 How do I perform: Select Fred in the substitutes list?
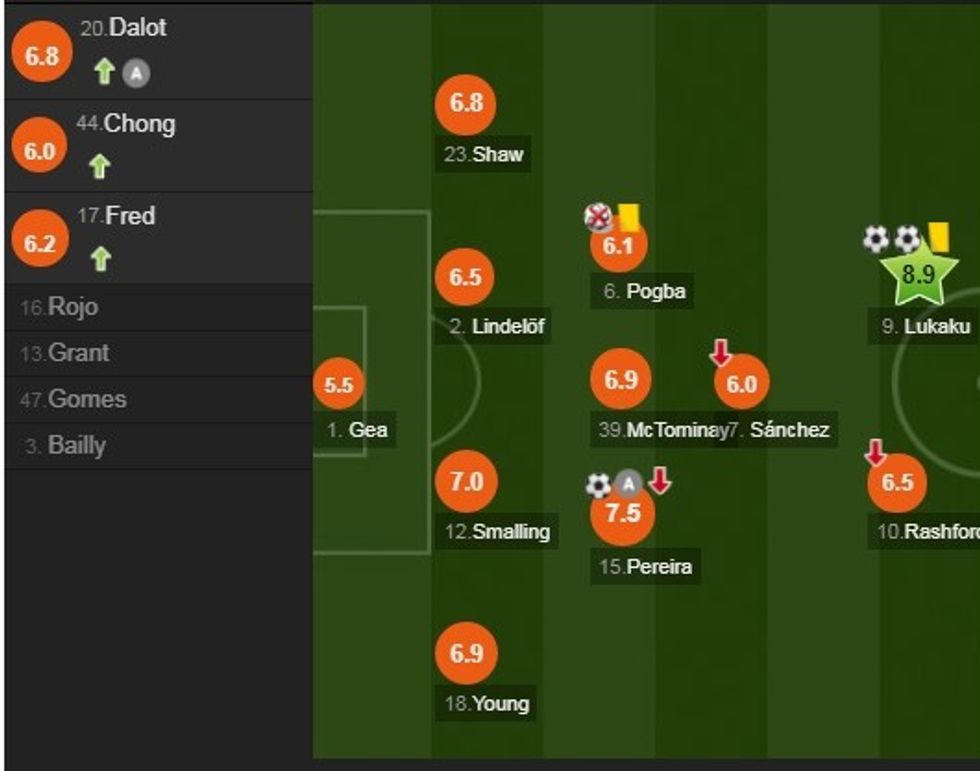coord(130,216)
